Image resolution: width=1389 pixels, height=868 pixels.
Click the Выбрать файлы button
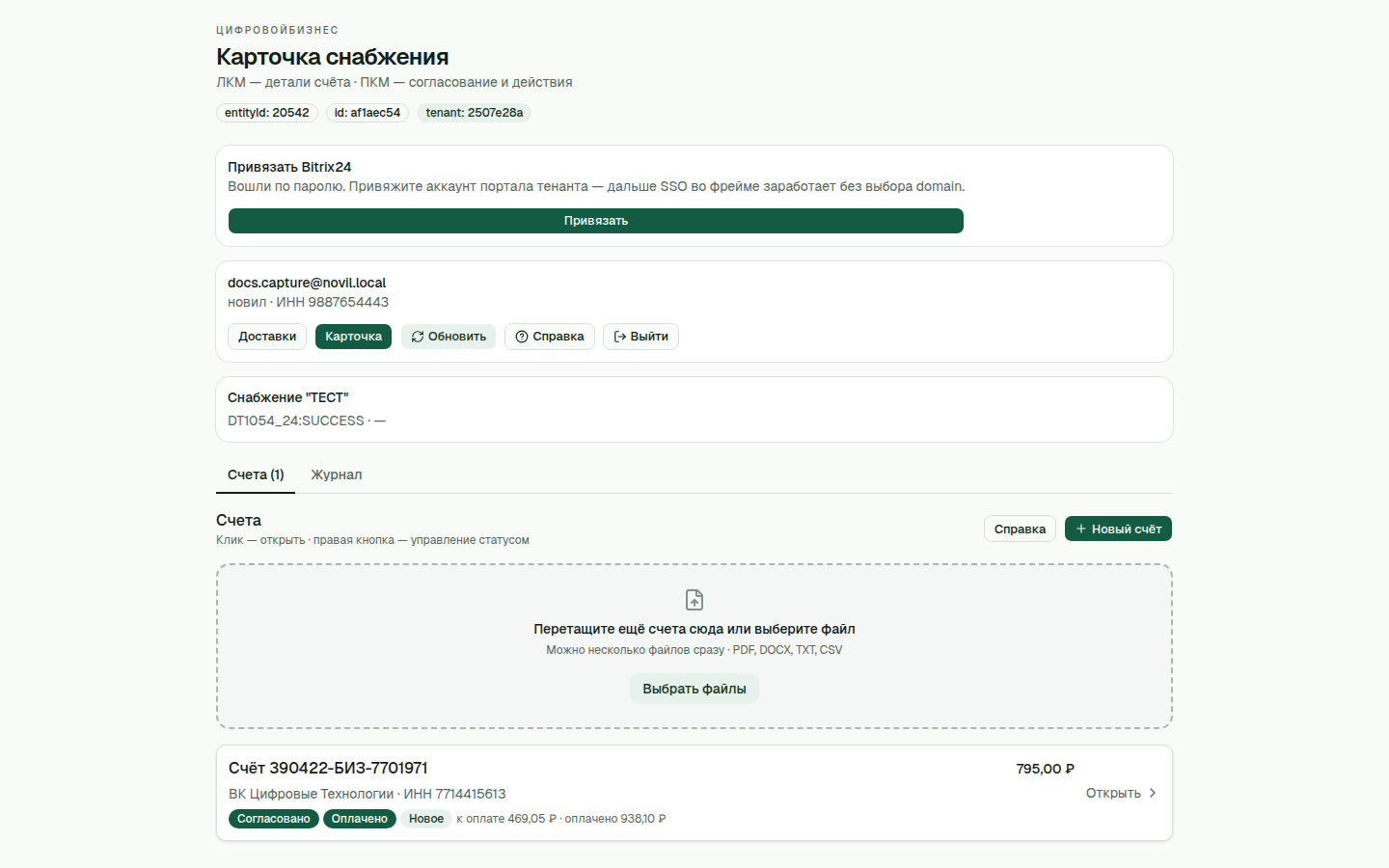pos(694,689)
